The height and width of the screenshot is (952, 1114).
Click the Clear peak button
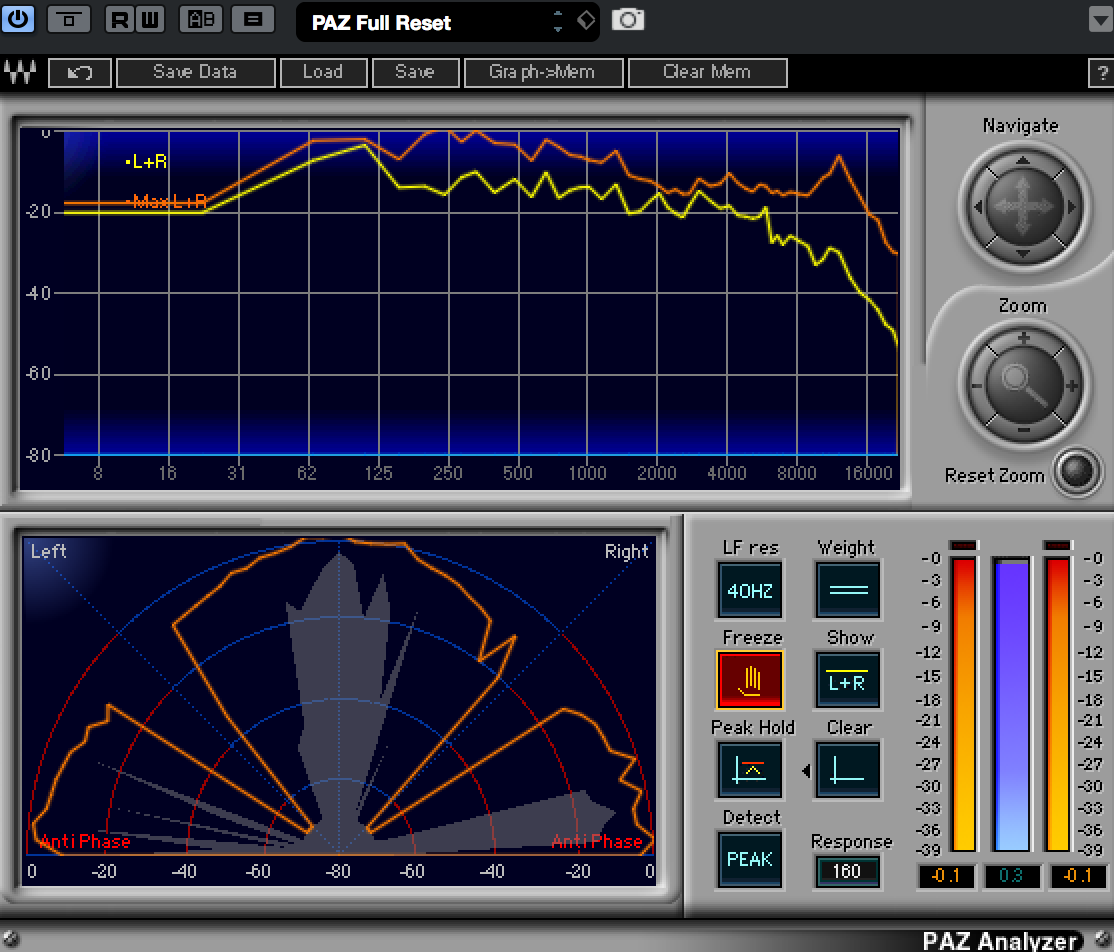[x=848, y=770]
